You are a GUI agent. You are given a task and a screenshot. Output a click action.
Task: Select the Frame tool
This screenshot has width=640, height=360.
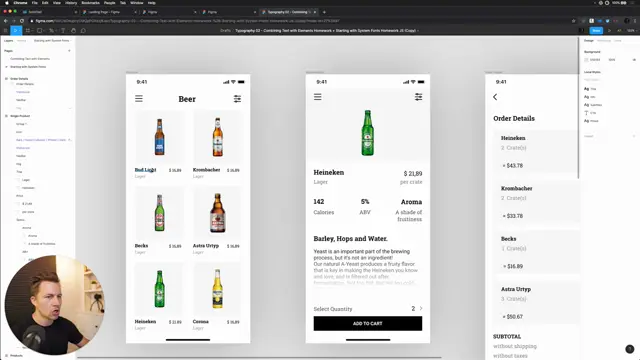[28, 31]
